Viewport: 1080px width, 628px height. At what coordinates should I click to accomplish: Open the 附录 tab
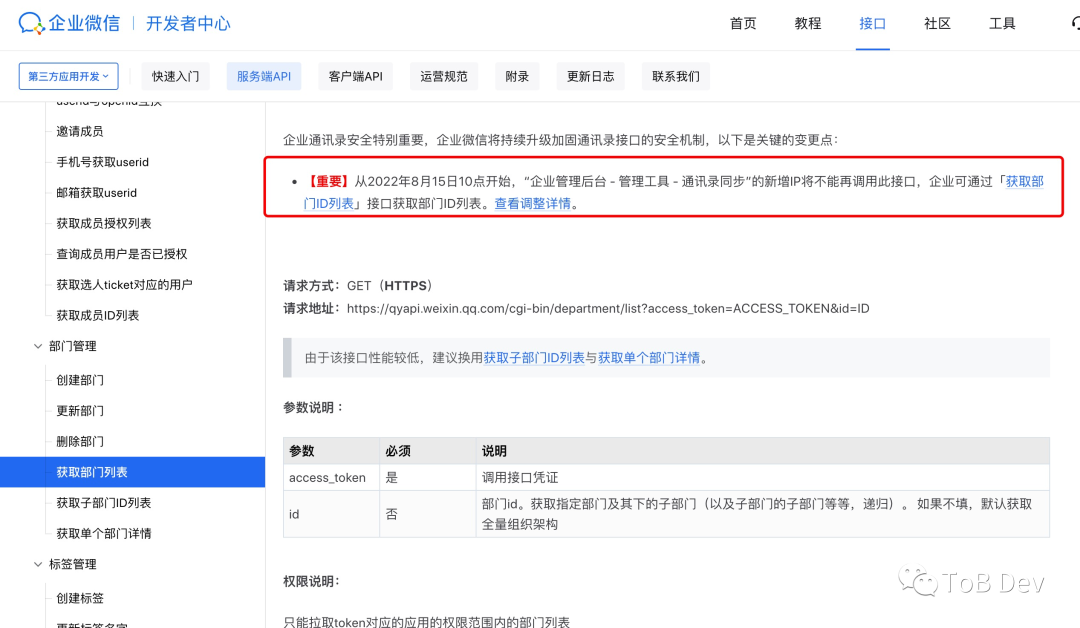[x=517, y=75]
